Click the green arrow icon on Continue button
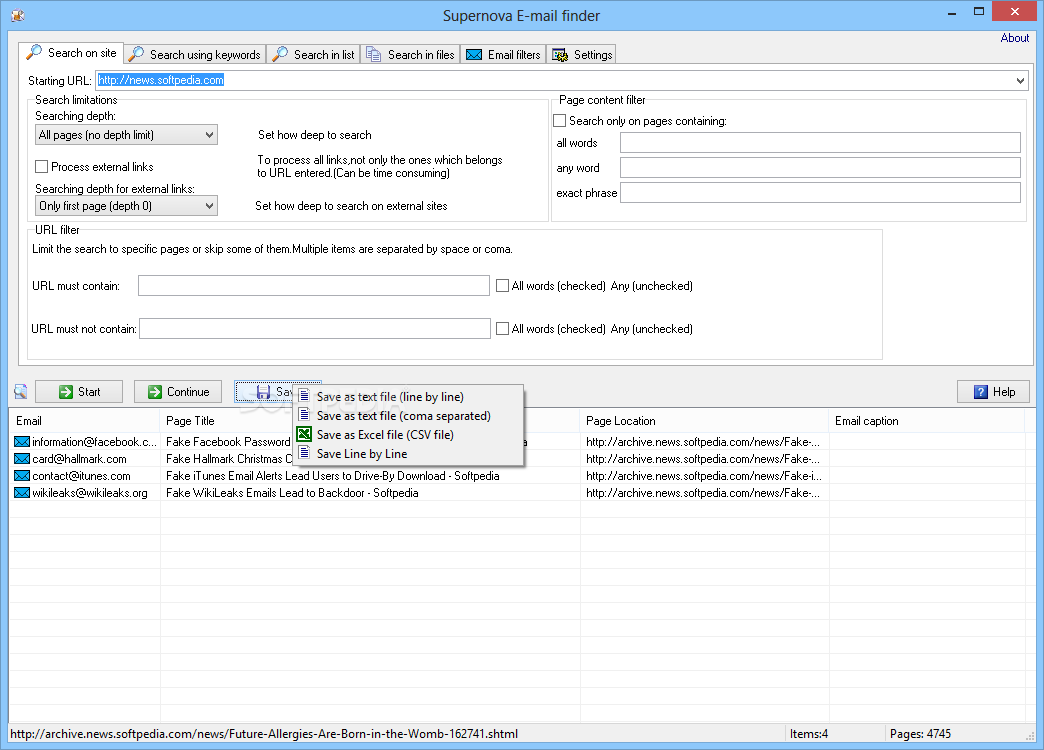1044x750 pixels. click(154, 392)
